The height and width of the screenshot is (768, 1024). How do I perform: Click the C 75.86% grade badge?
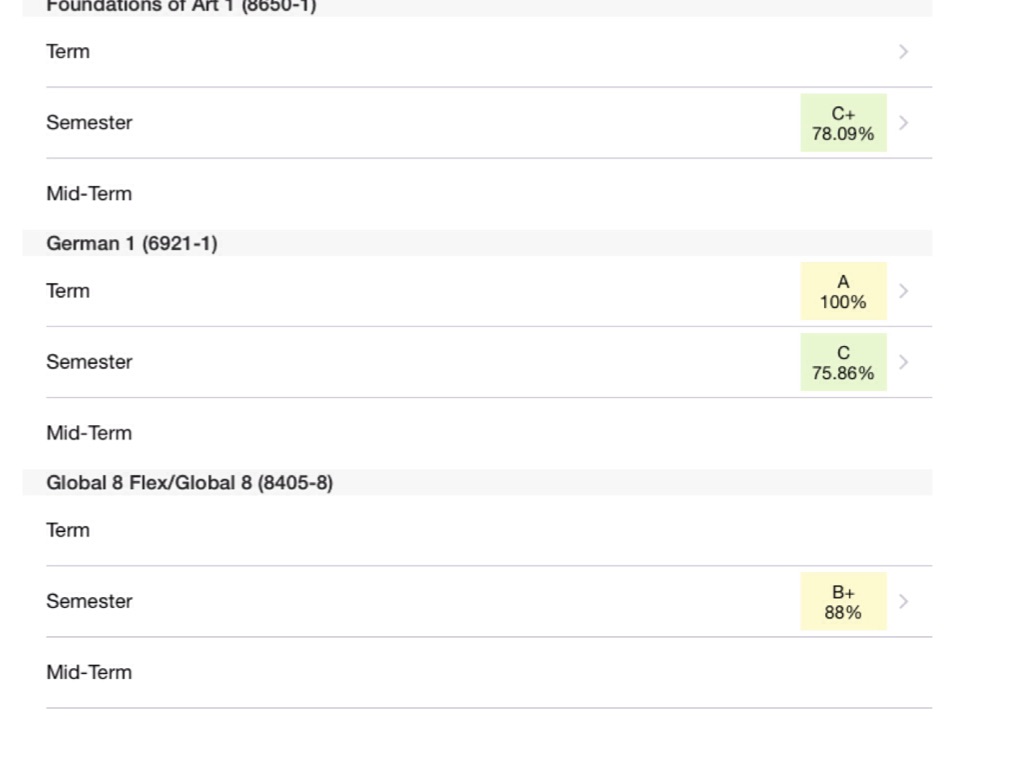(843, 362)
